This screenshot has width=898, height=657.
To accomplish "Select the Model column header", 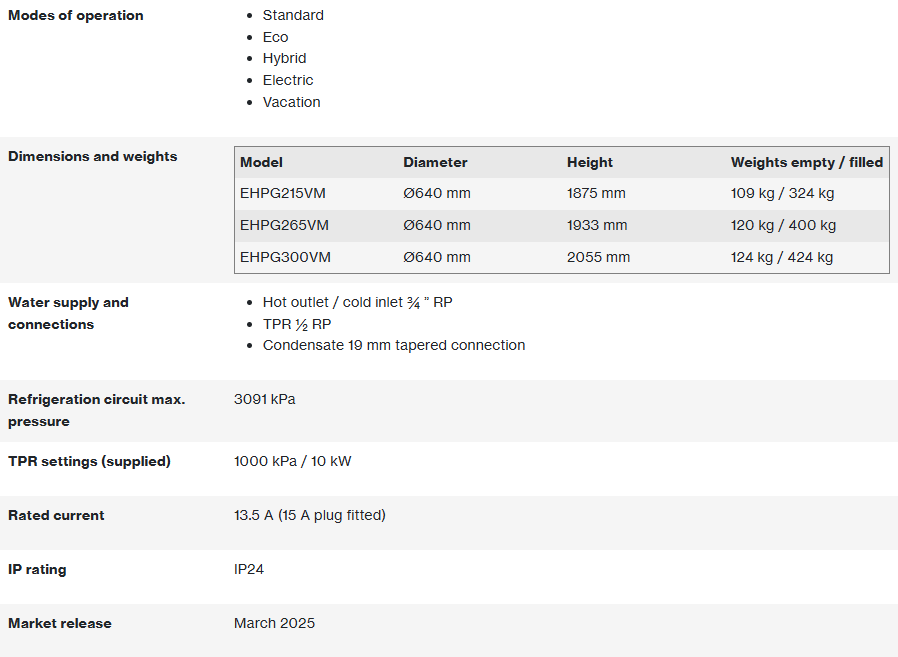I will point(261,163).
